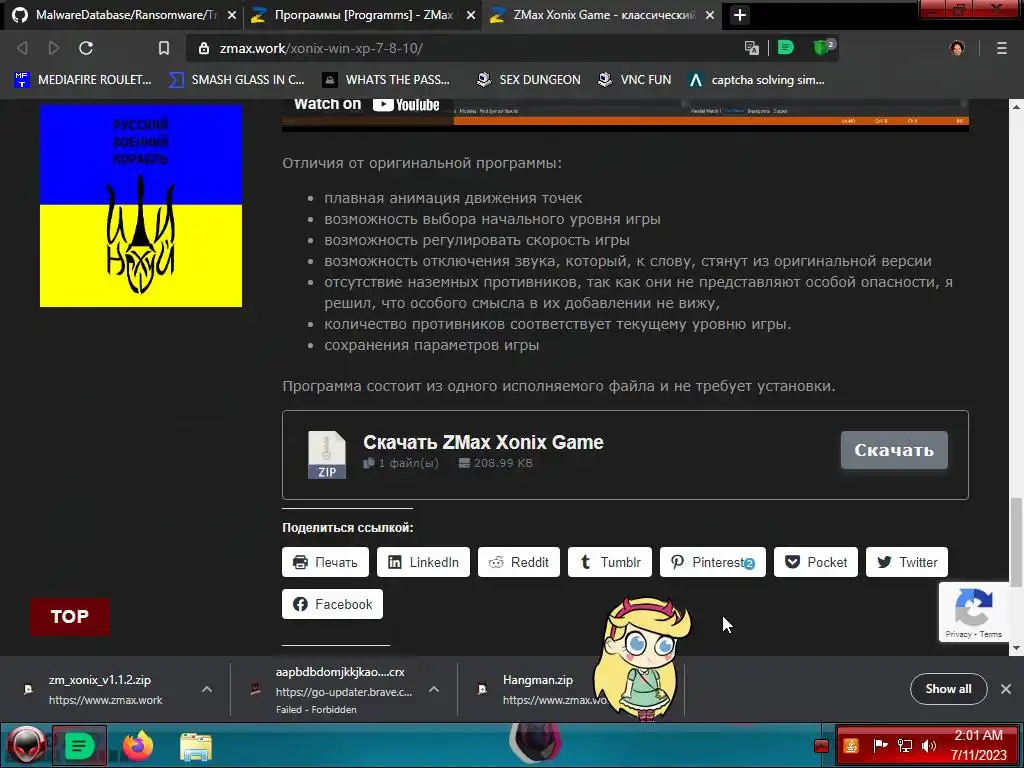1024x768 pixels.
Task: Share the page on Reddit
Action: coord(519,562)
